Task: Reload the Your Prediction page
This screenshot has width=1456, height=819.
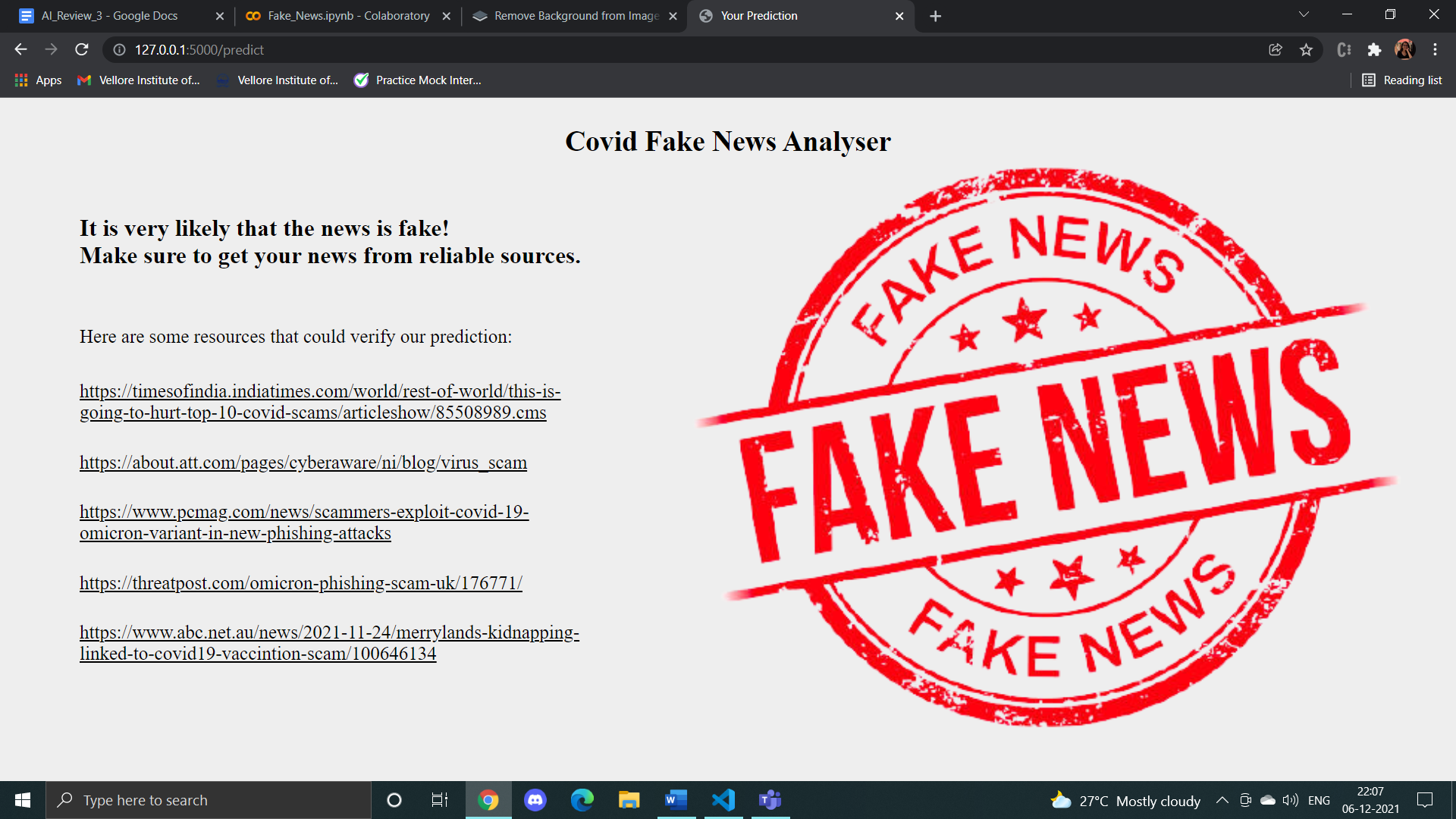Action: (x=82, y=49)
